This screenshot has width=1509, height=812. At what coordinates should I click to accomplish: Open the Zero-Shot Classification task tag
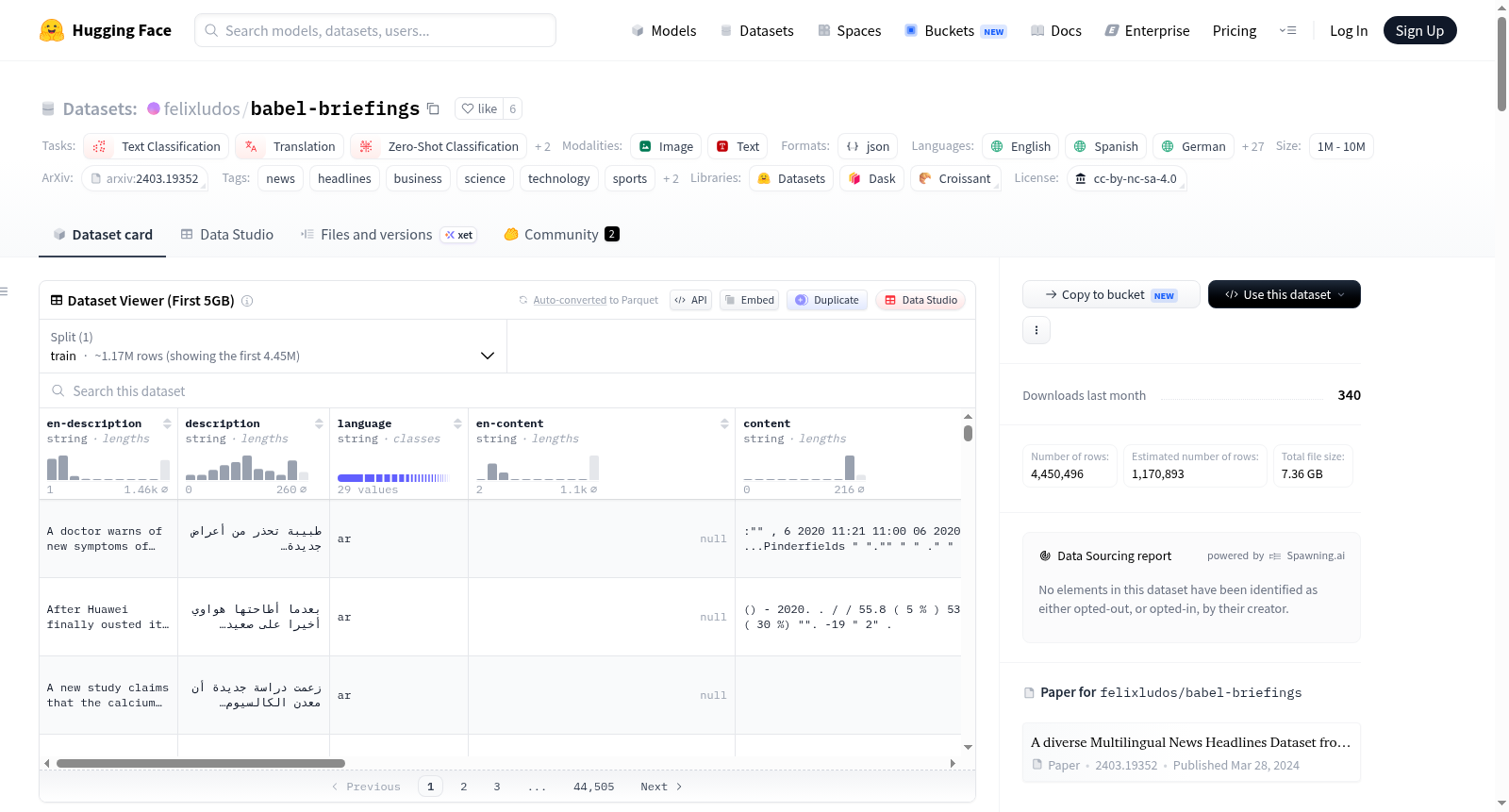click(x=439, y=146)
